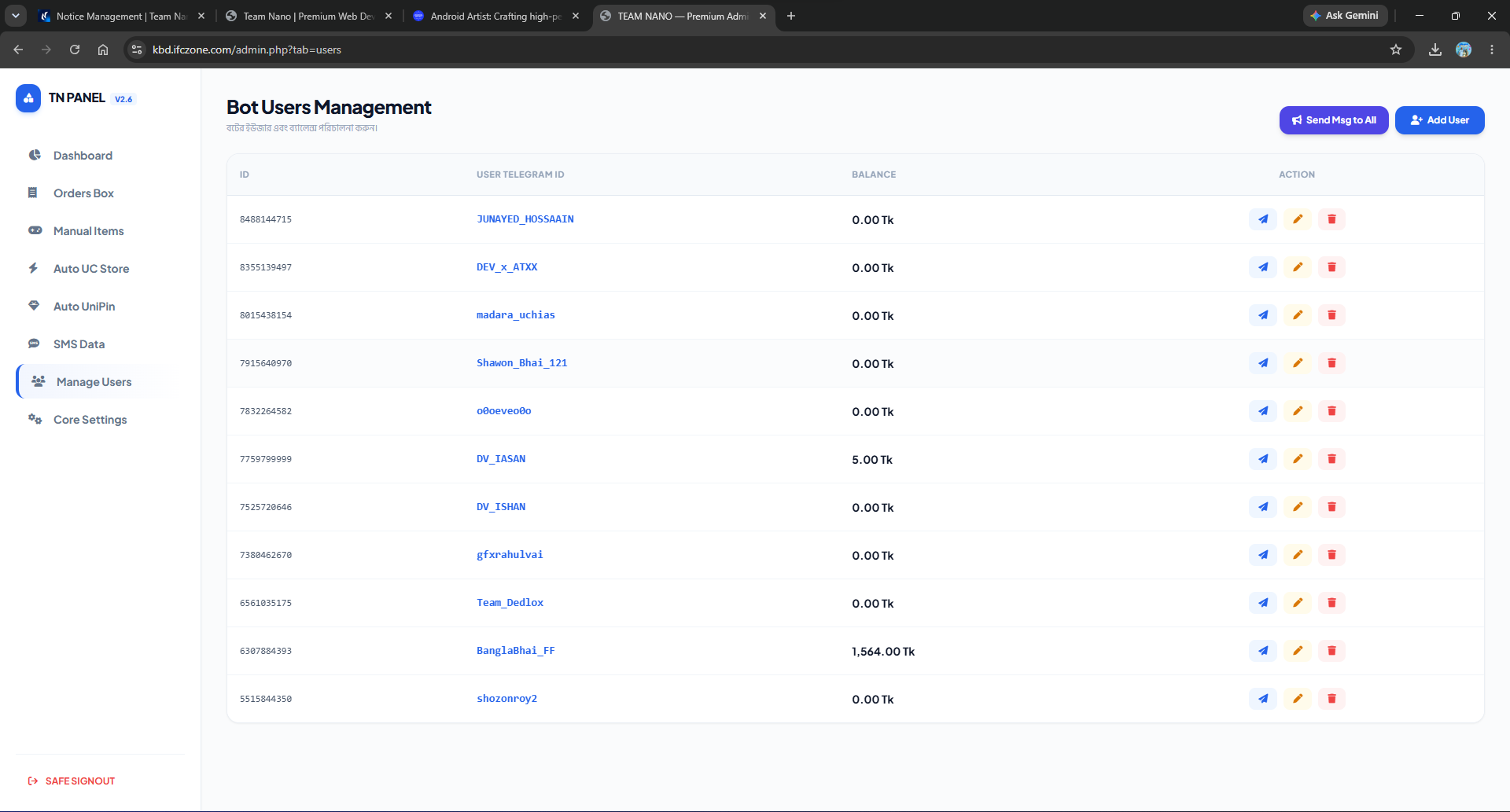Viewport: 1510px width, 812px height.
Task: Click Send Msg to All button
Action: pyautogui.click(x=1334, y=120)
